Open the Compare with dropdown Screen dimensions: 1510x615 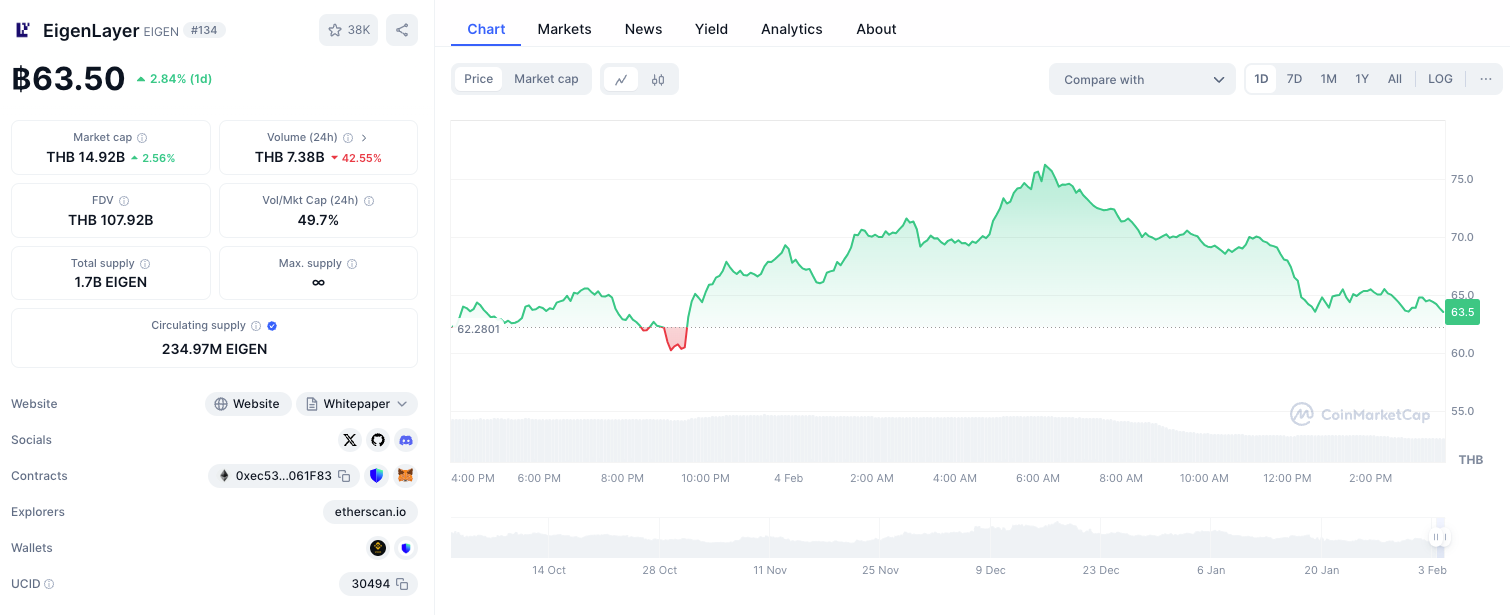coord(1142,80)
